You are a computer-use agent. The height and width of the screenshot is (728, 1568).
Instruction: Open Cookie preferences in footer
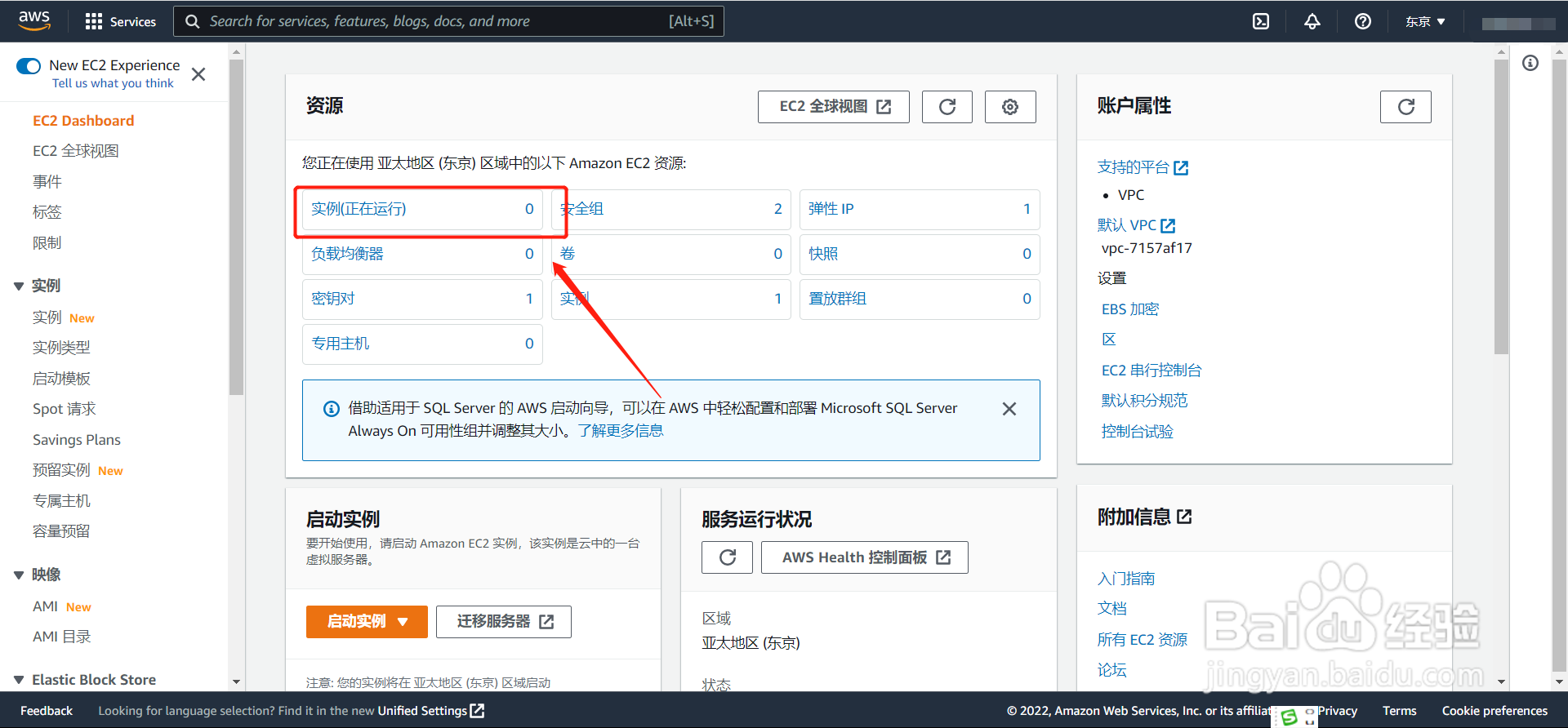[1494, 711]
